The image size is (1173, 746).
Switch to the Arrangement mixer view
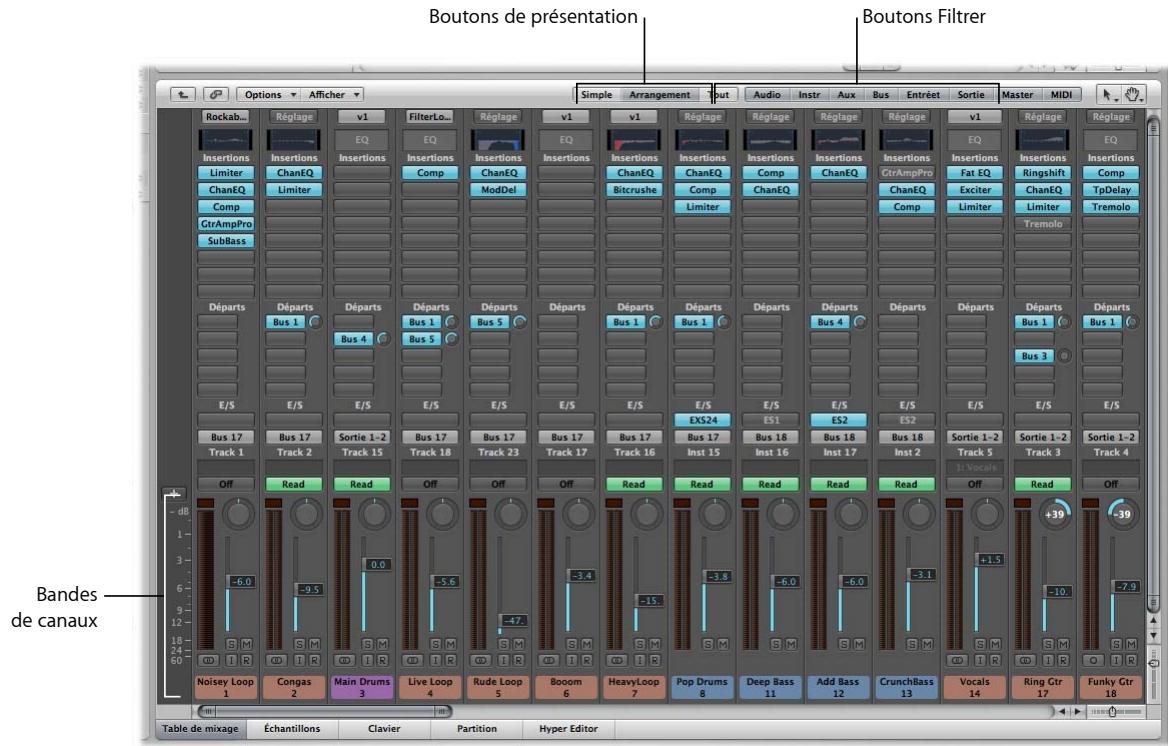coord(659,95)
